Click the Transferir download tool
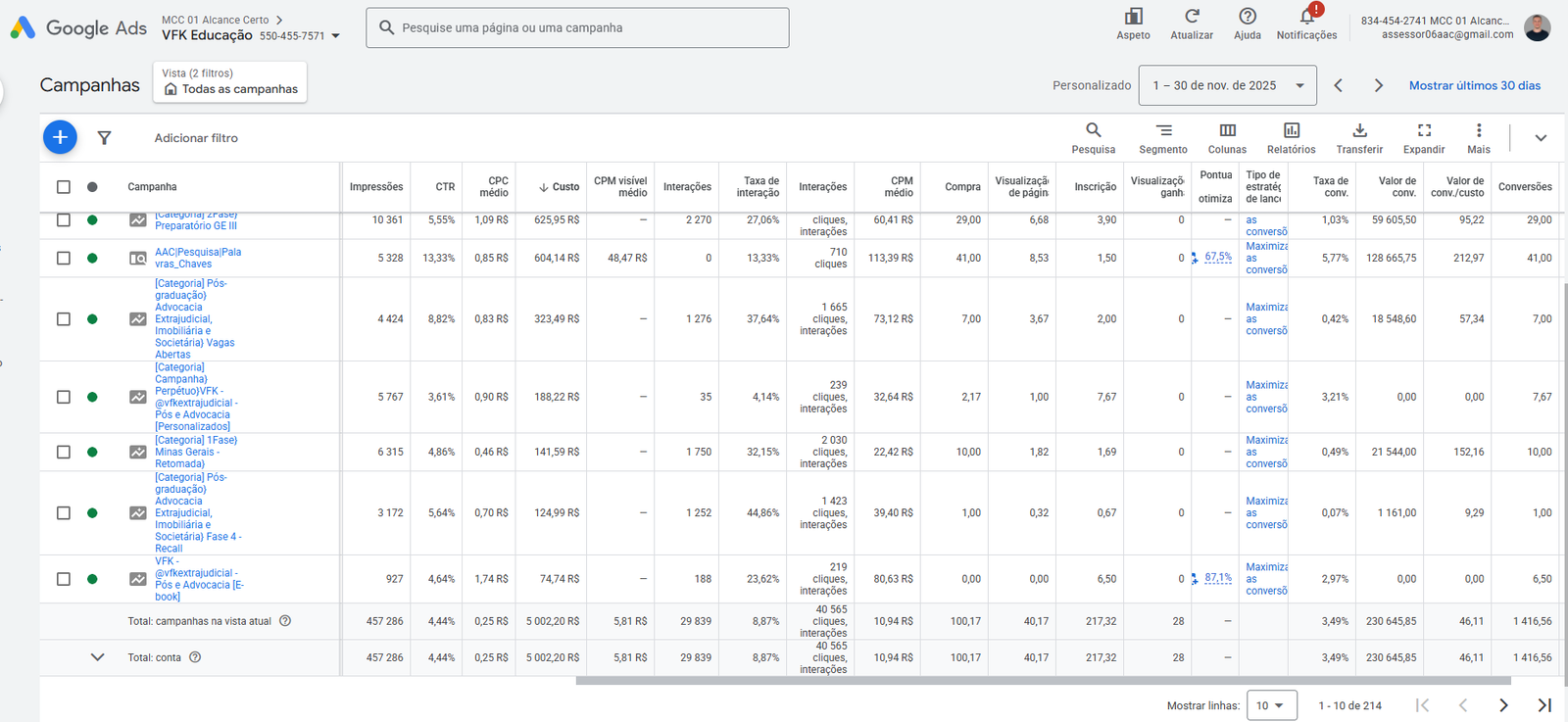The image size is (1568, 722). coord(1359,138)
